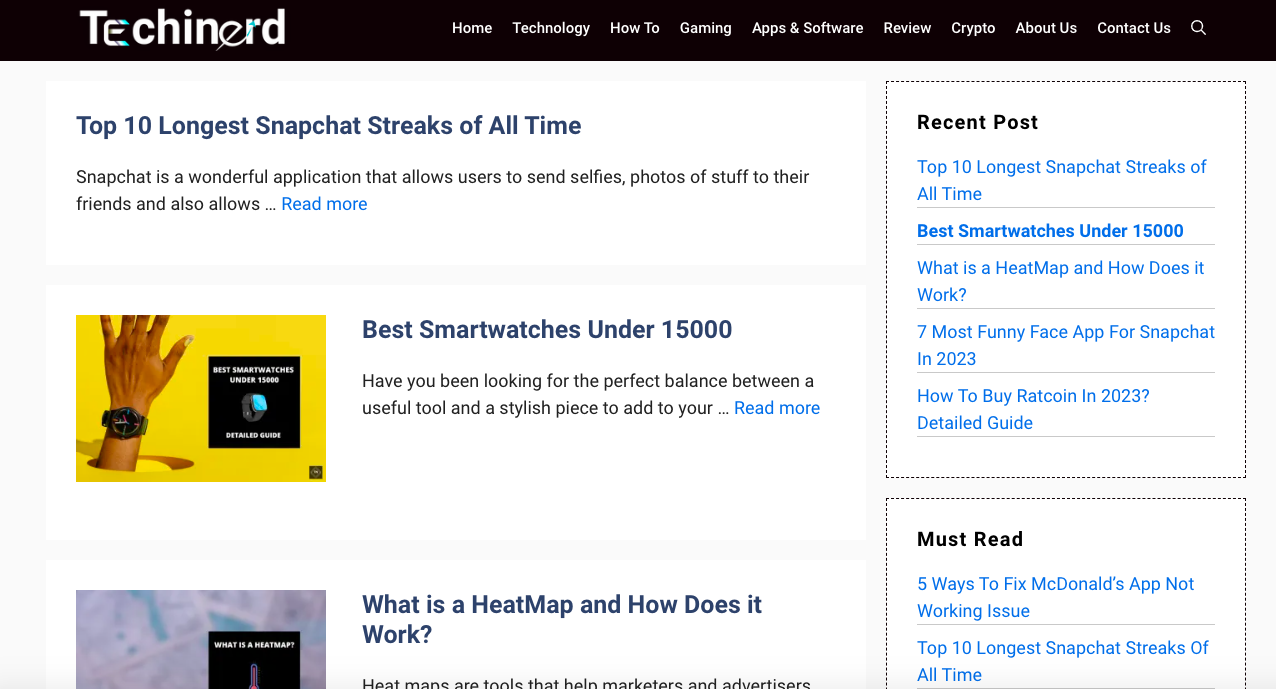Open the search icon in the header
Image resolution: width=1276 pixels, height=689 pixels.
tap(1198, 28)
